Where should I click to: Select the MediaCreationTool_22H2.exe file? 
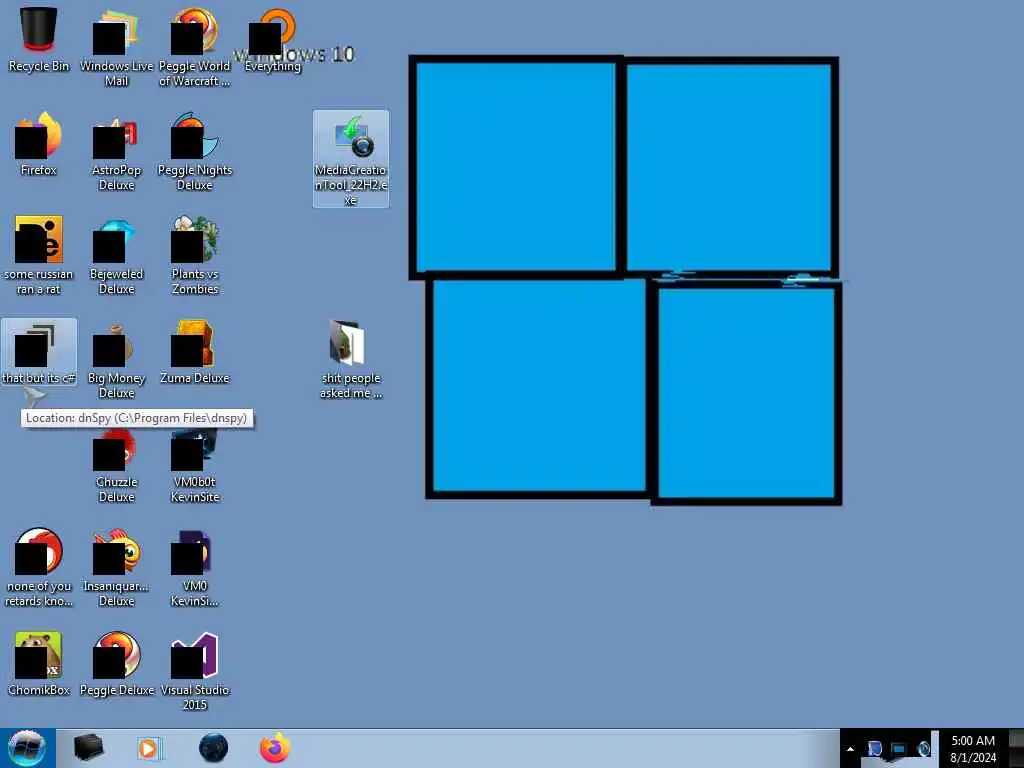point(351,159)
